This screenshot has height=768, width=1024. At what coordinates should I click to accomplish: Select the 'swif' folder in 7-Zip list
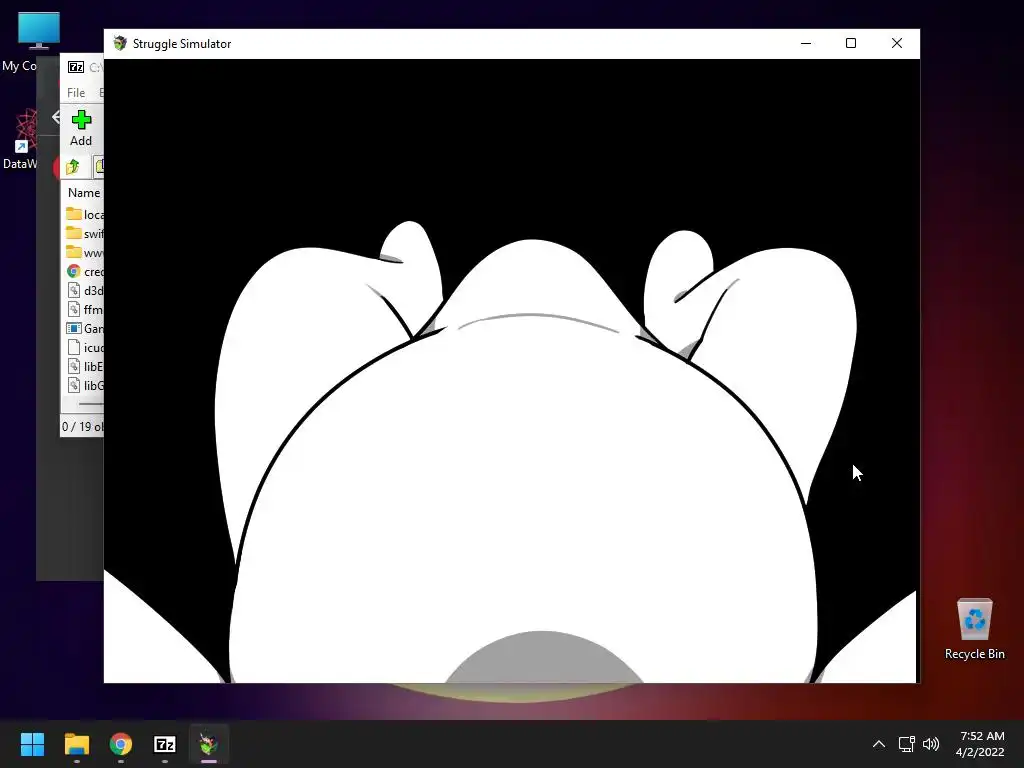[x=84, y=233]
